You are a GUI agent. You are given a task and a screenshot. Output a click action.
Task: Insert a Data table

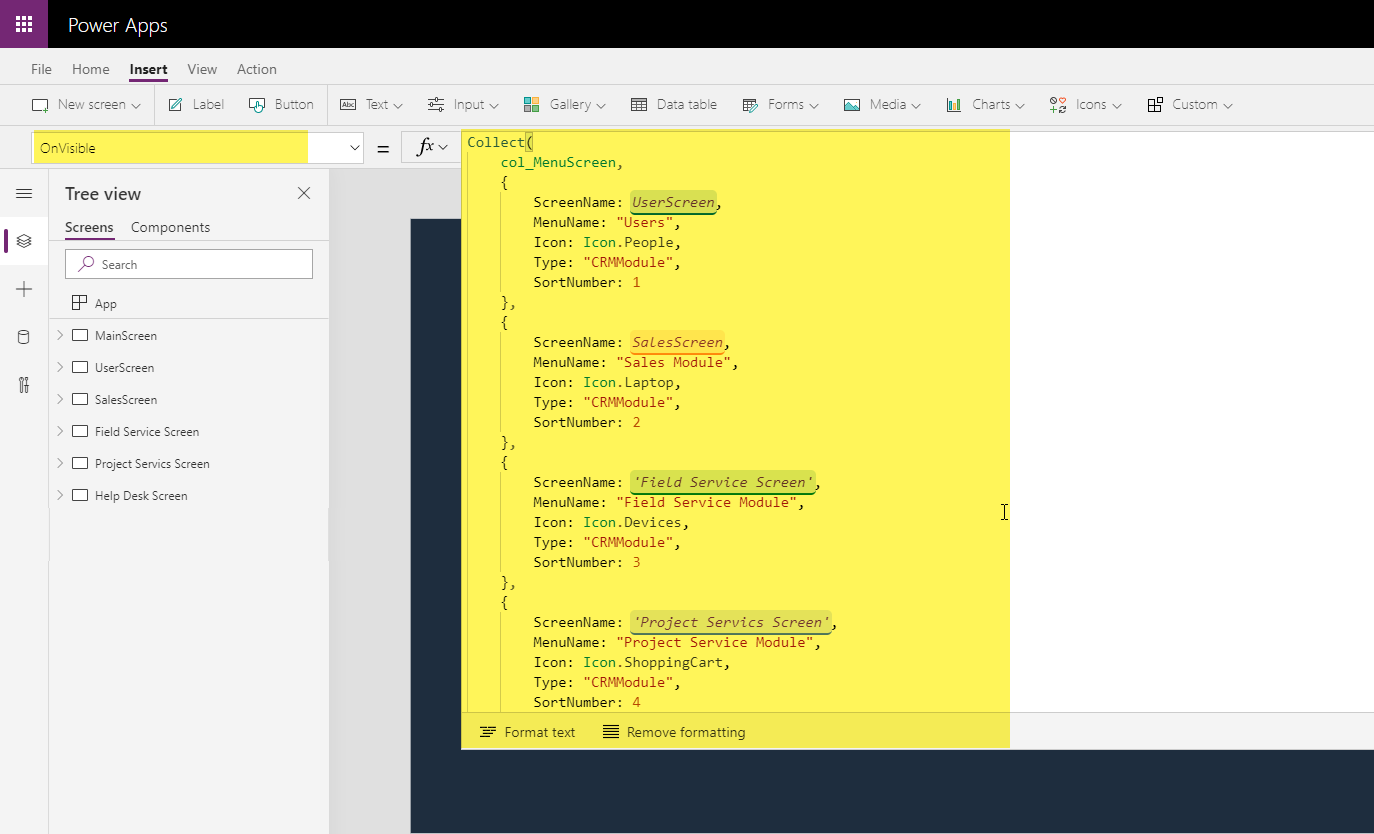tap(674, 104)
